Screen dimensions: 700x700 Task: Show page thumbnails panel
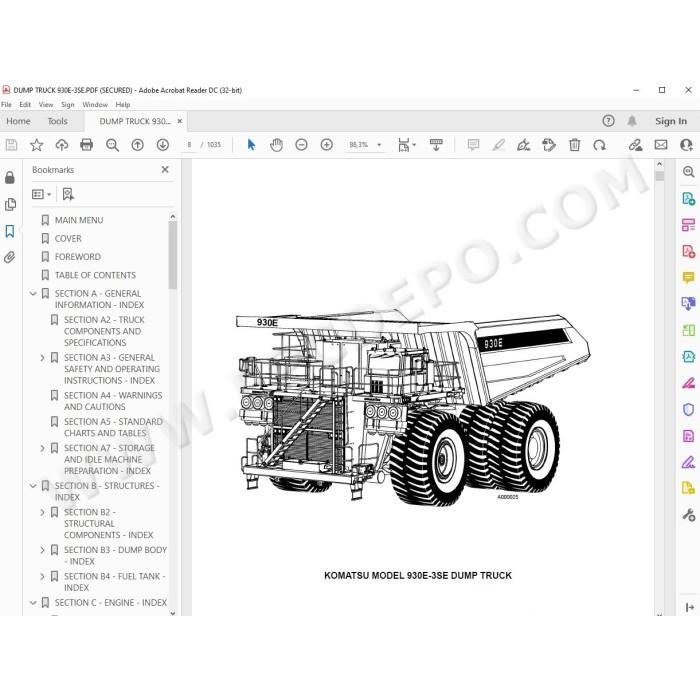tap(10, 204)
